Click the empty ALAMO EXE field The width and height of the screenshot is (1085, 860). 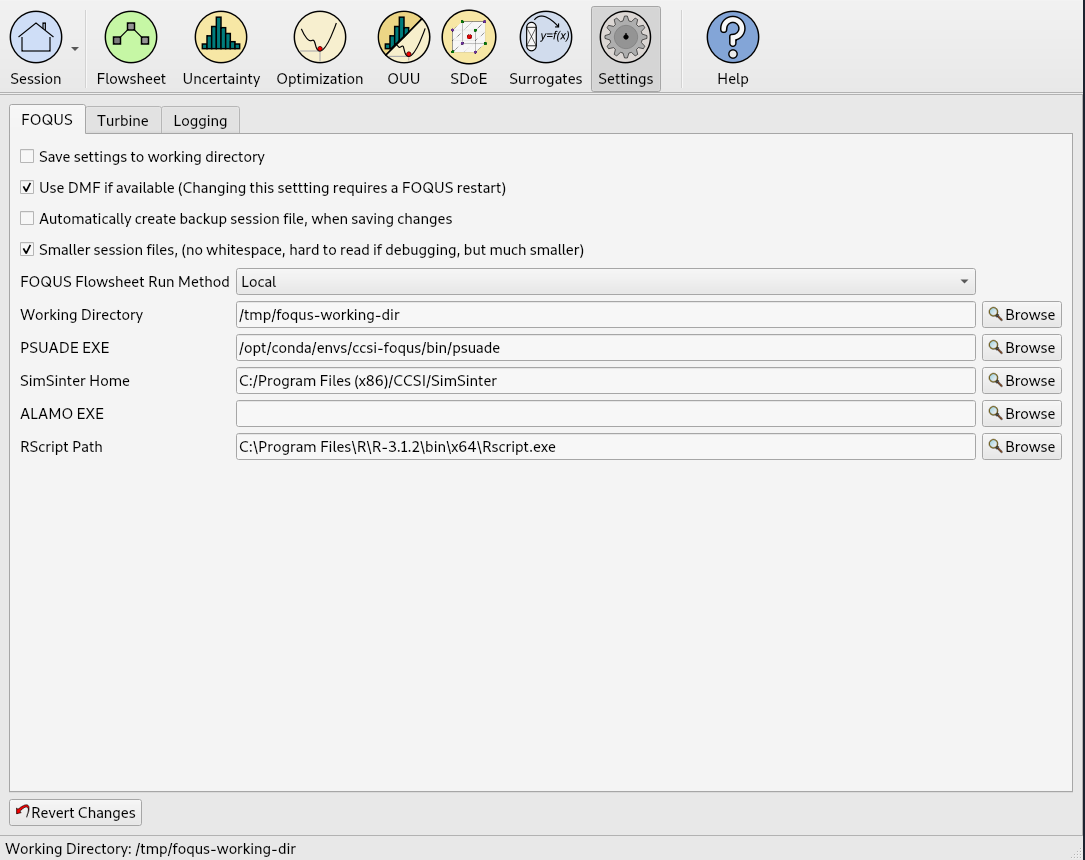click(605, 414)
